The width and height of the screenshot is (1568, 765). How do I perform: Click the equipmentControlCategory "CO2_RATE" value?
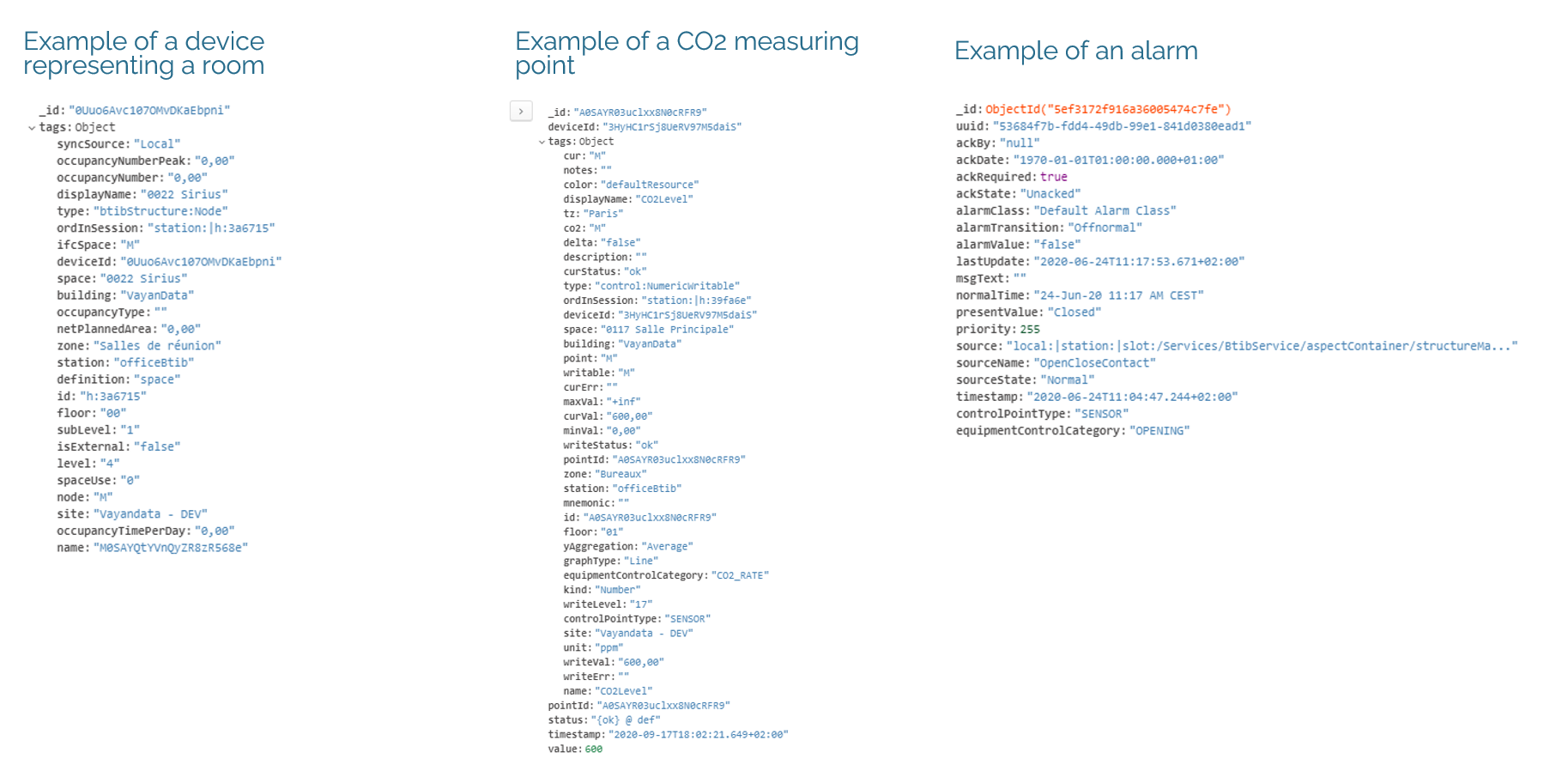(x=742, y=575)
